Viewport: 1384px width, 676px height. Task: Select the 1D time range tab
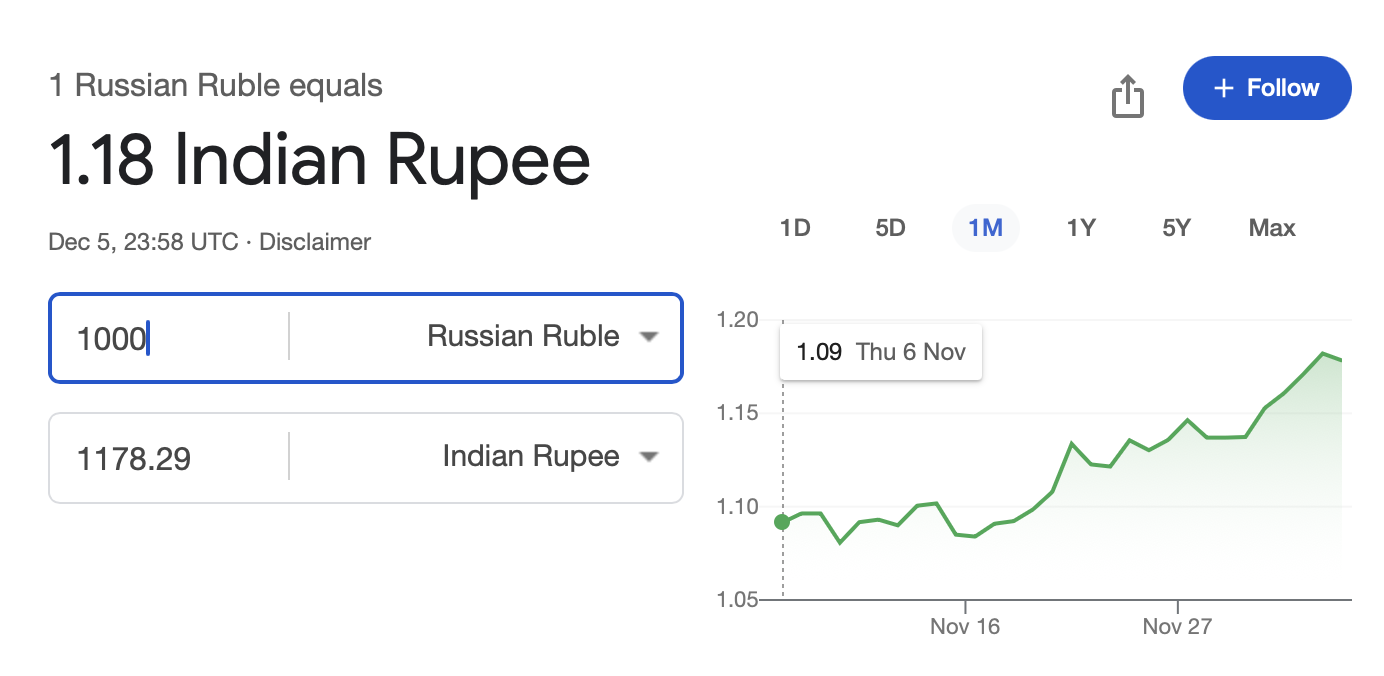pyautogui.click(x=795, y=228)
